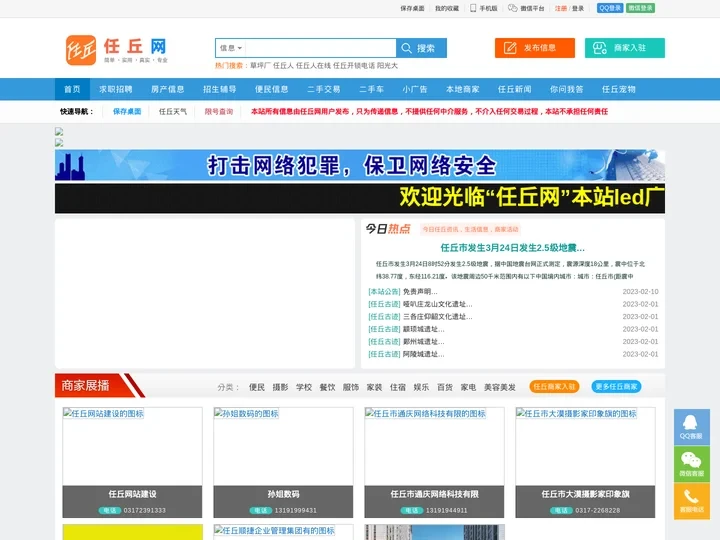Click 限号查询 in quick navigation
720x540 pixels.
pyautogui.click(x=219, y=111)
